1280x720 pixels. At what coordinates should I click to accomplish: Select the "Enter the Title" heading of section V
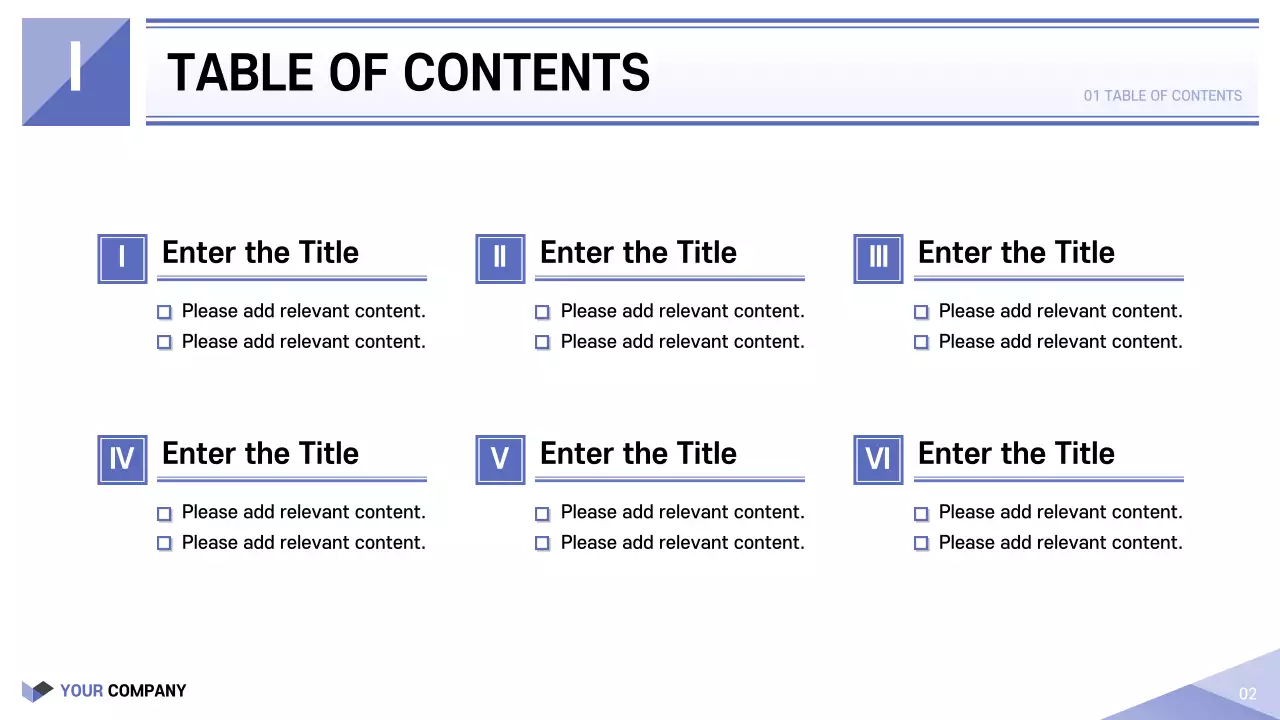point(638,453)
